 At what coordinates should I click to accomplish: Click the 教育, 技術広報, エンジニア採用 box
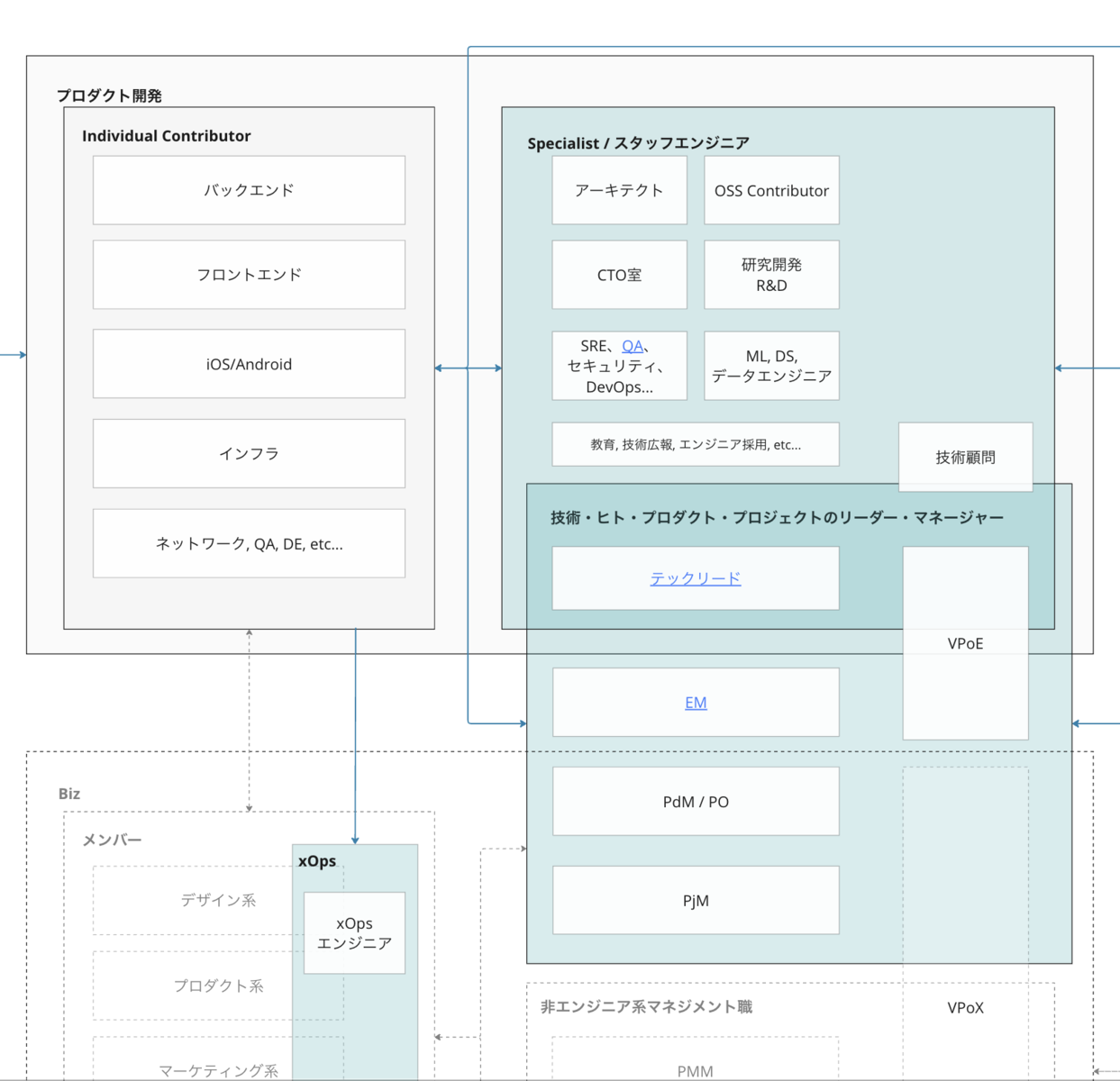[x=696, y=444]
